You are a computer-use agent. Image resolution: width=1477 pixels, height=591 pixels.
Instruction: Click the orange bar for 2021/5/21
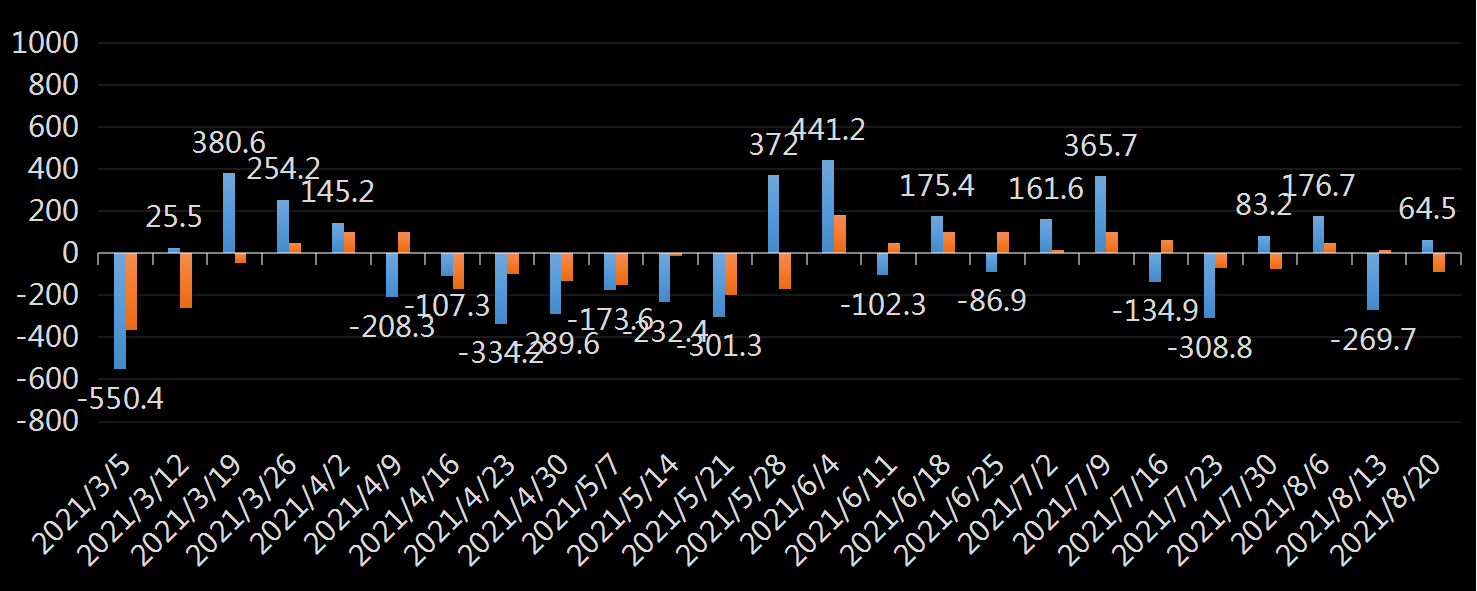coord(731,275)
